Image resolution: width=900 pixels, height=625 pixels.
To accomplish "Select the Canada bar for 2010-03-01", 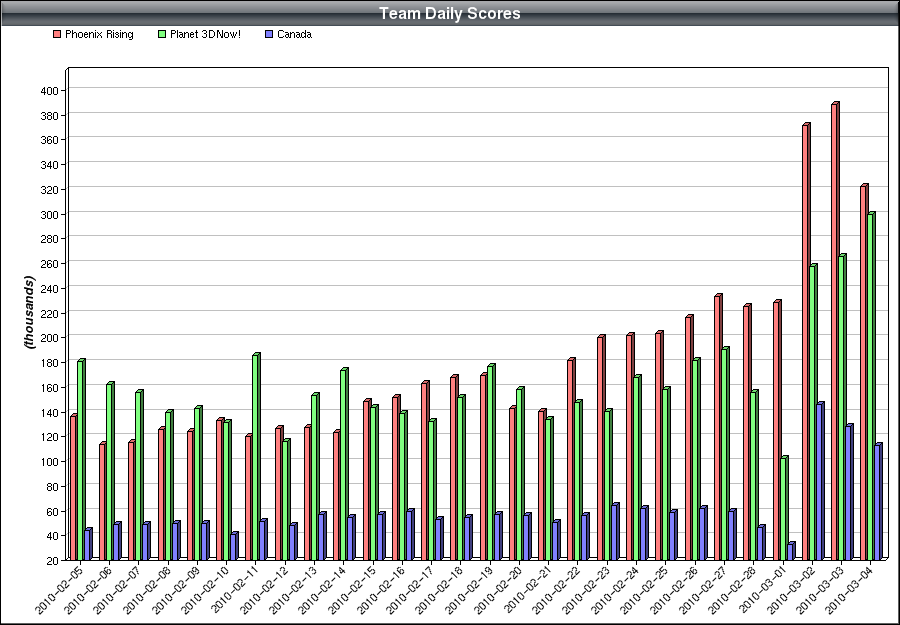I will point(791,552).
